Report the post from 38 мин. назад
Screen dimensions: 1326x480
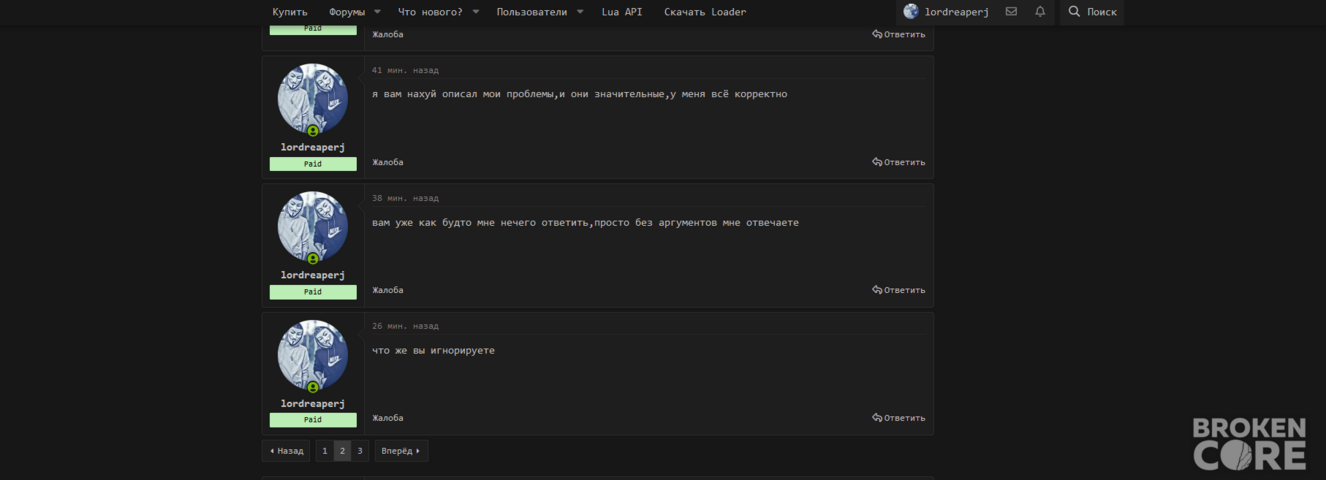388,290
